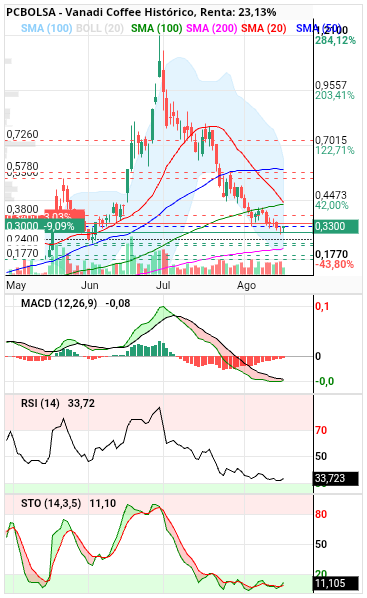This screenshot has height=598, width=367.
Task: Click the red 80 stochastic overbought label
Action: [321, 514]
